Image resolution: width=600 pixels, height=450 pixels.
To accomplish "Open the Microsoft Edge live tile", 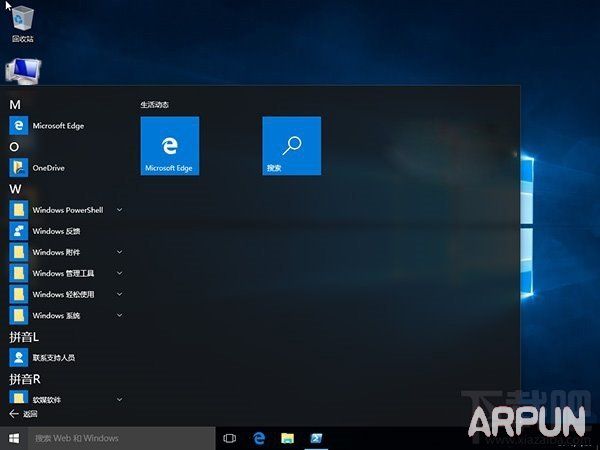I will tap(170, 146).
